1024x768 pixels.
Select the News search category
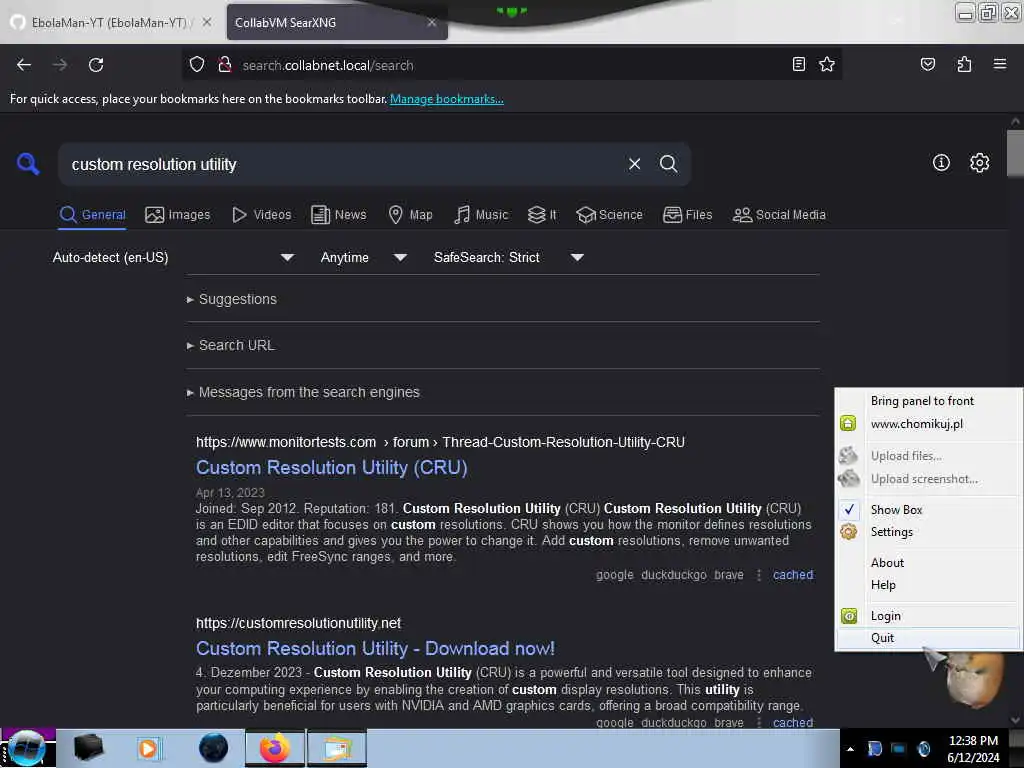click(338, 215)
